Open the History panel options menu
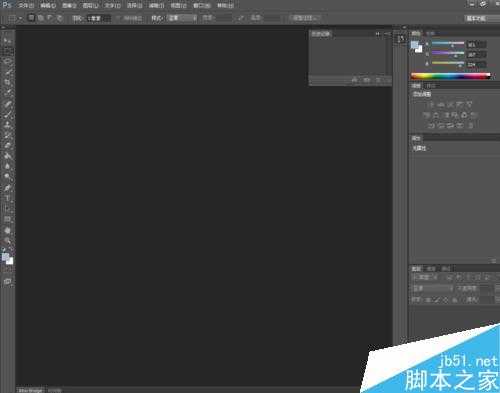 387,34
